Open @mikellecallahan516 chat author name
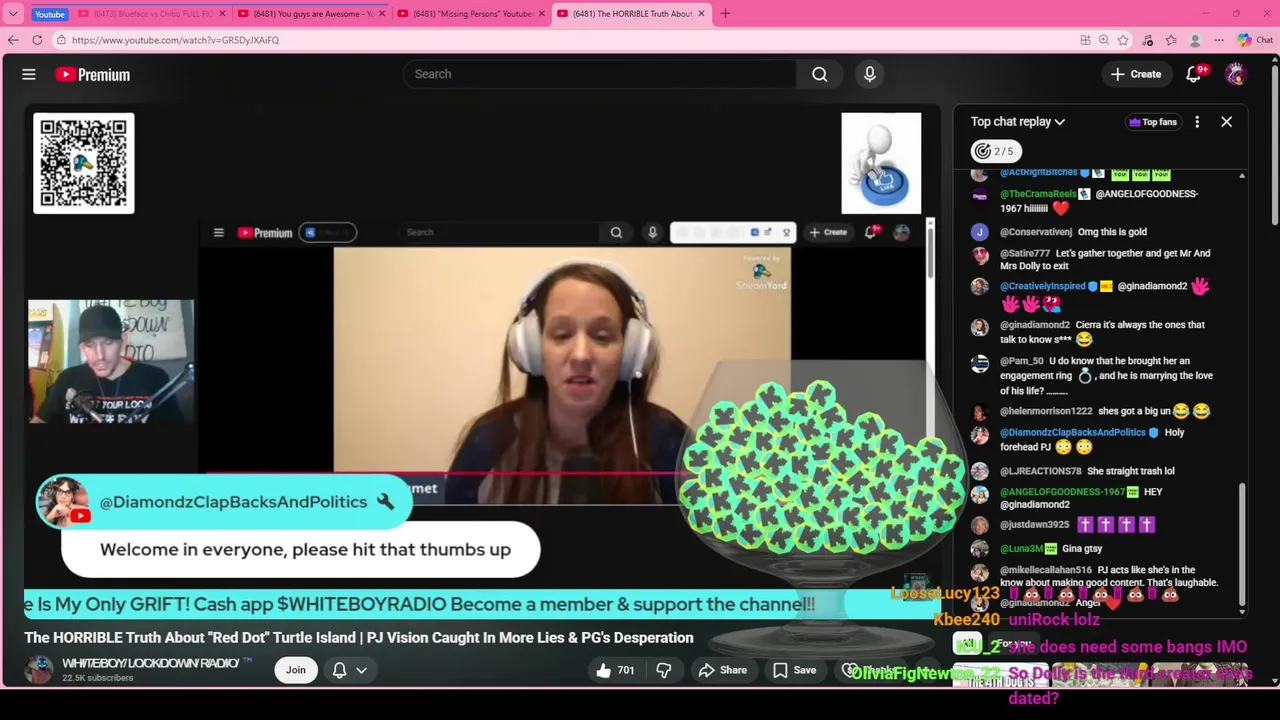This screenshot has width=1280, height=720. pos(1046,570)
